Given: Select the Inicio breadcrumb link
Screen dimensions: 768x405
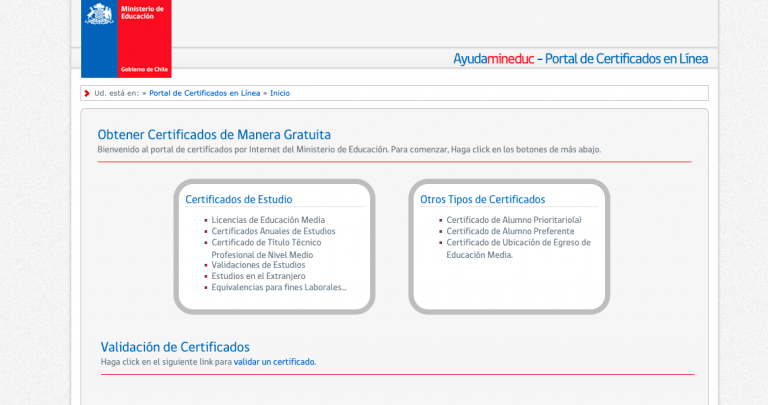Looking at the screenshot, I should (x=280, y=93).
